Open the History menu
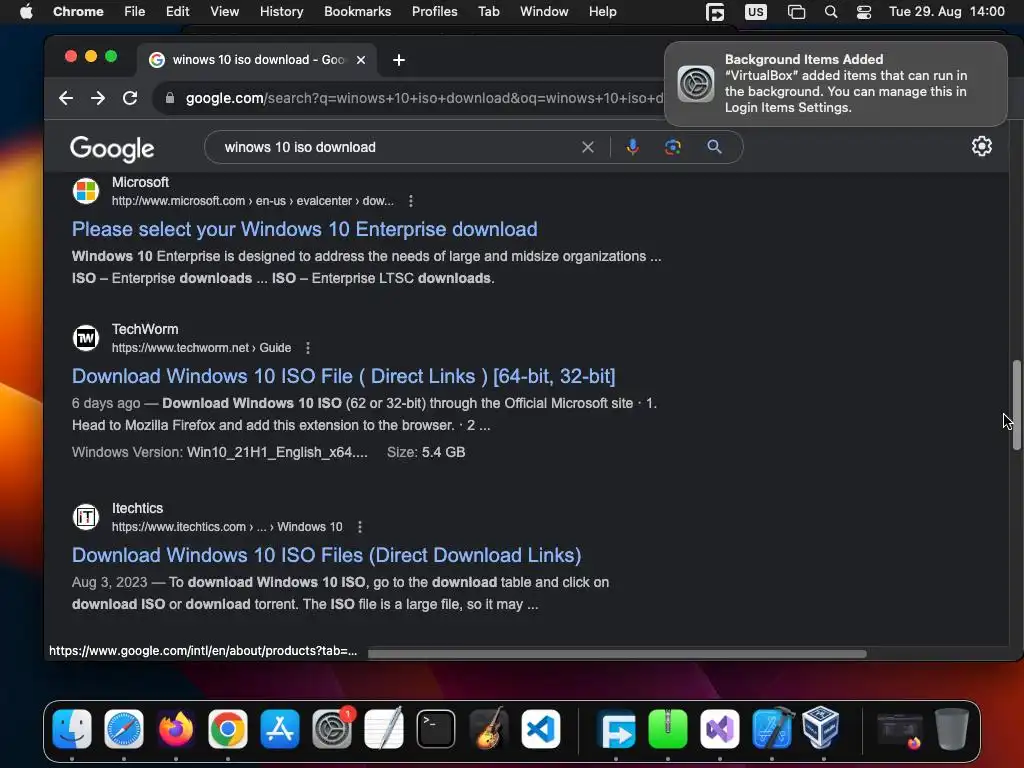Screen dimensions: 1024x768 pyautogui.click(x=281, y=12)
